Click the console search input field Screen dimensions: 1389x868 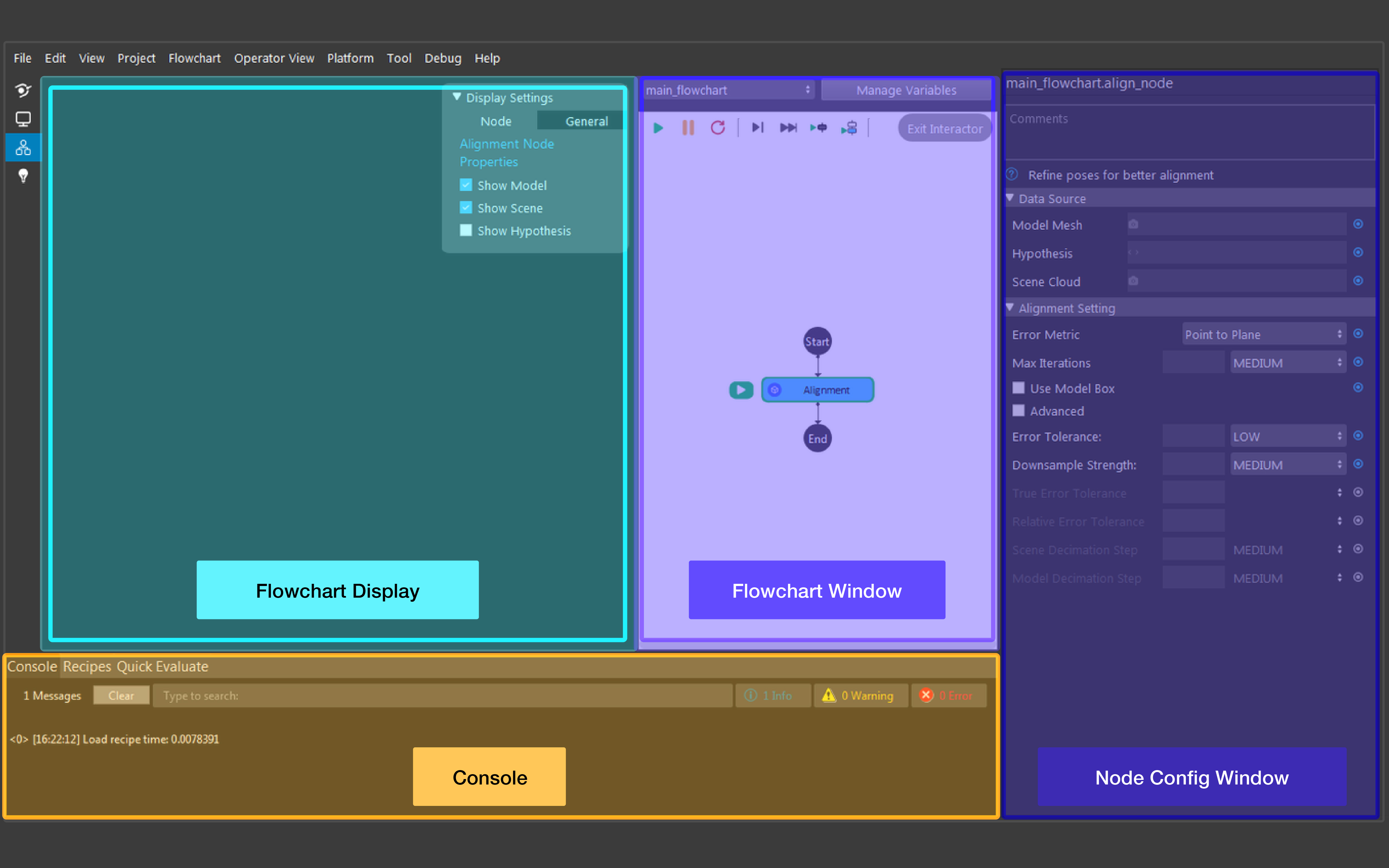(442, 695)
